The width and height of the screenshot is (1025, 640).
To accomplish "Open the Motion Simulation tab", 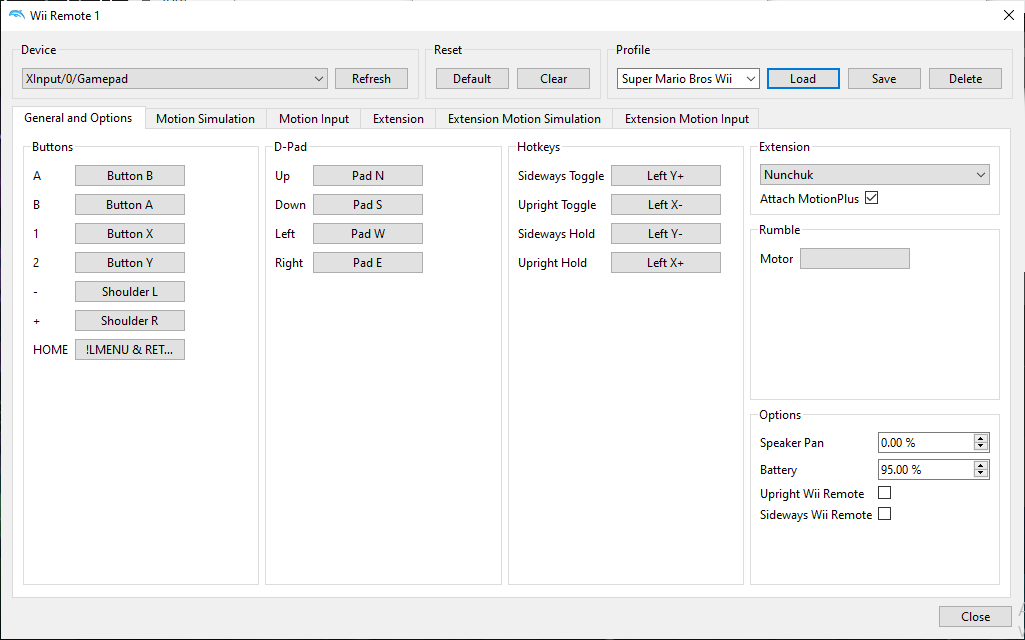I will pos(205,118).
